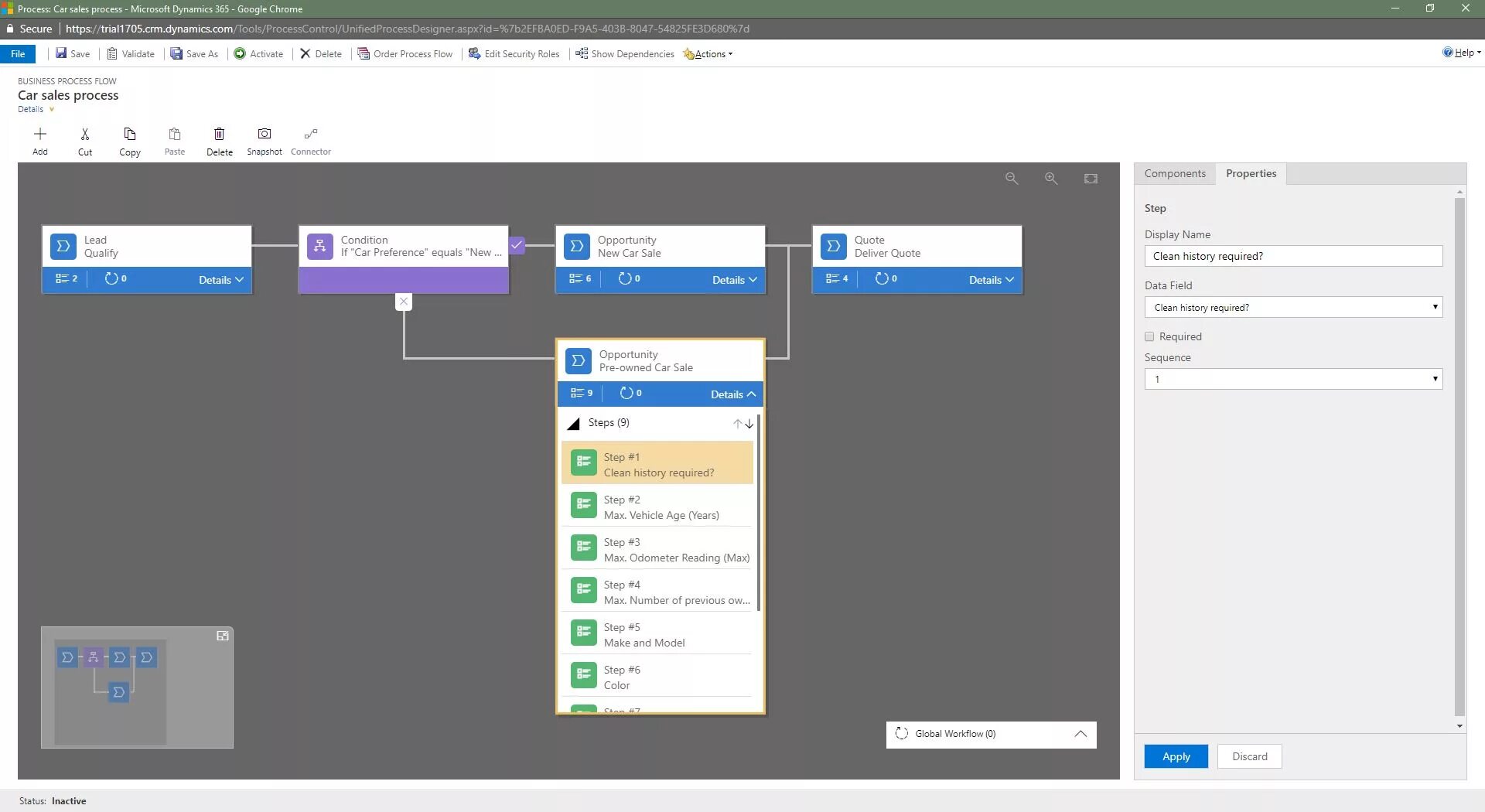The image size is (1485, 812).
Task: Expand Details on New Car Sale stage
Action: (735, 280)
